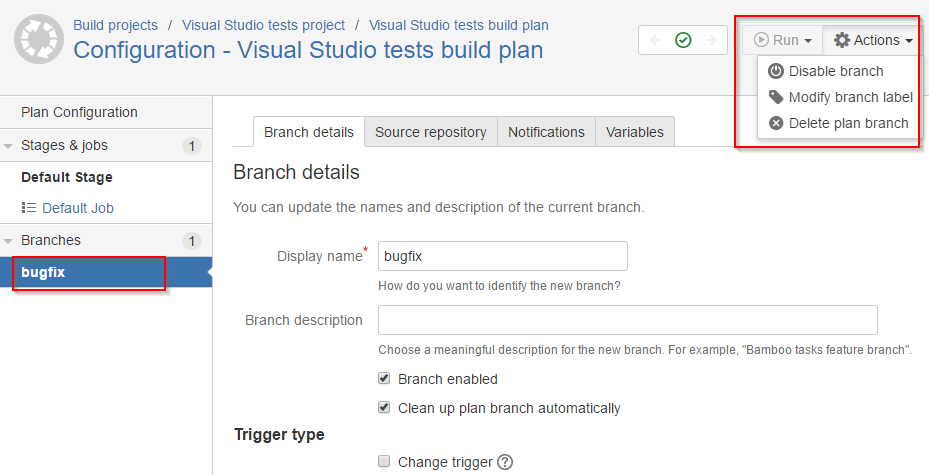Click the list icon beside Default Job
929x475 pixels.
[28, 208]
